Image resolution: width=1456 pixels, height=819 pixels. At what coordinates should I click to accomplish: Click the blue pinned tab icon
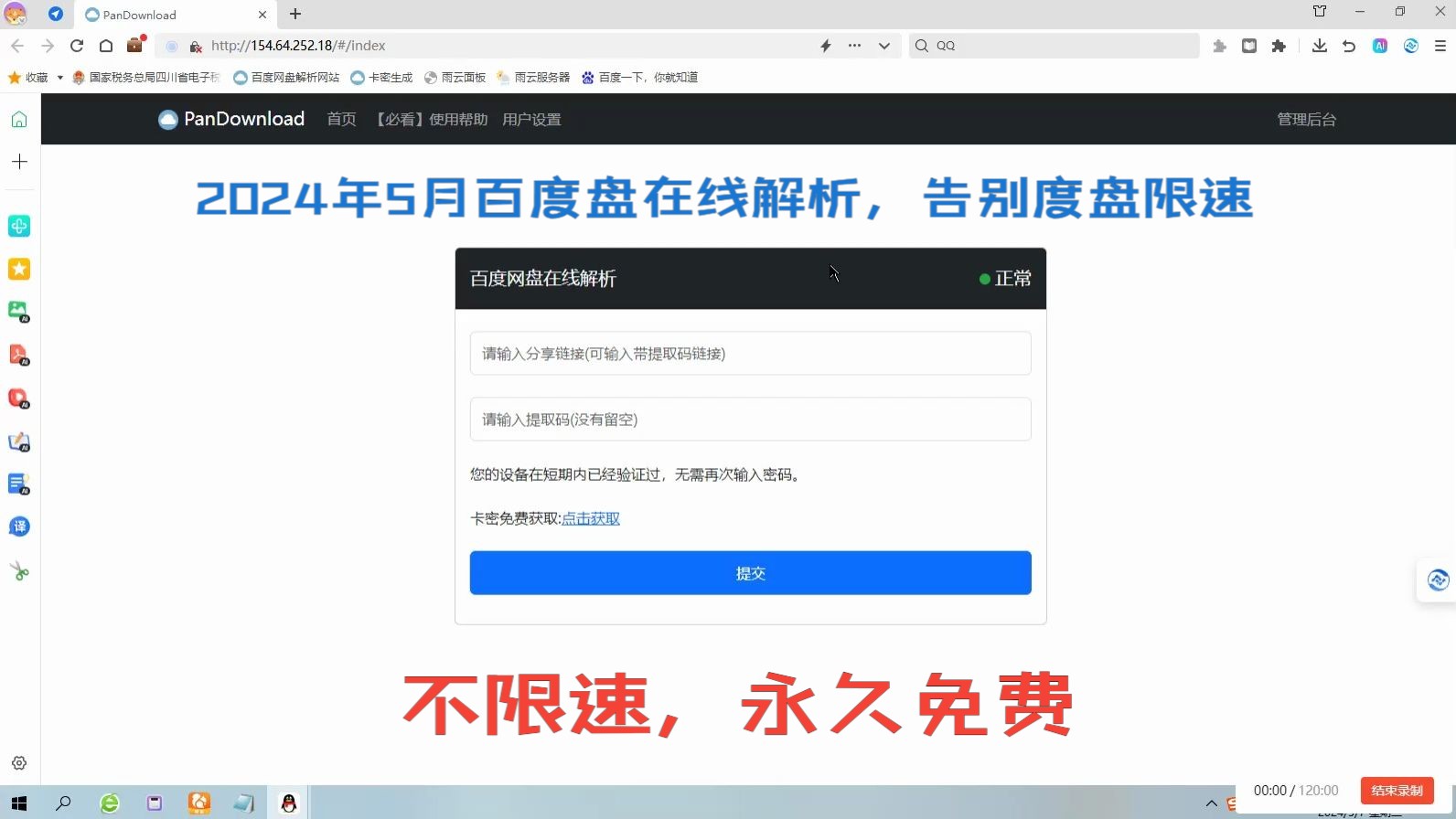click(x=56, y=14)
